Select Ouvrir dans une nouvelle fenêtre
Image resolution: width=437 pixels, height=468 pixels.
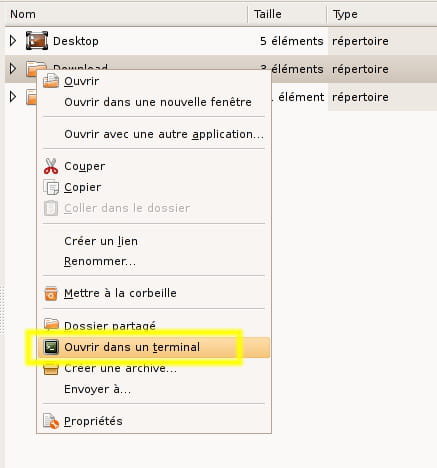158,102
